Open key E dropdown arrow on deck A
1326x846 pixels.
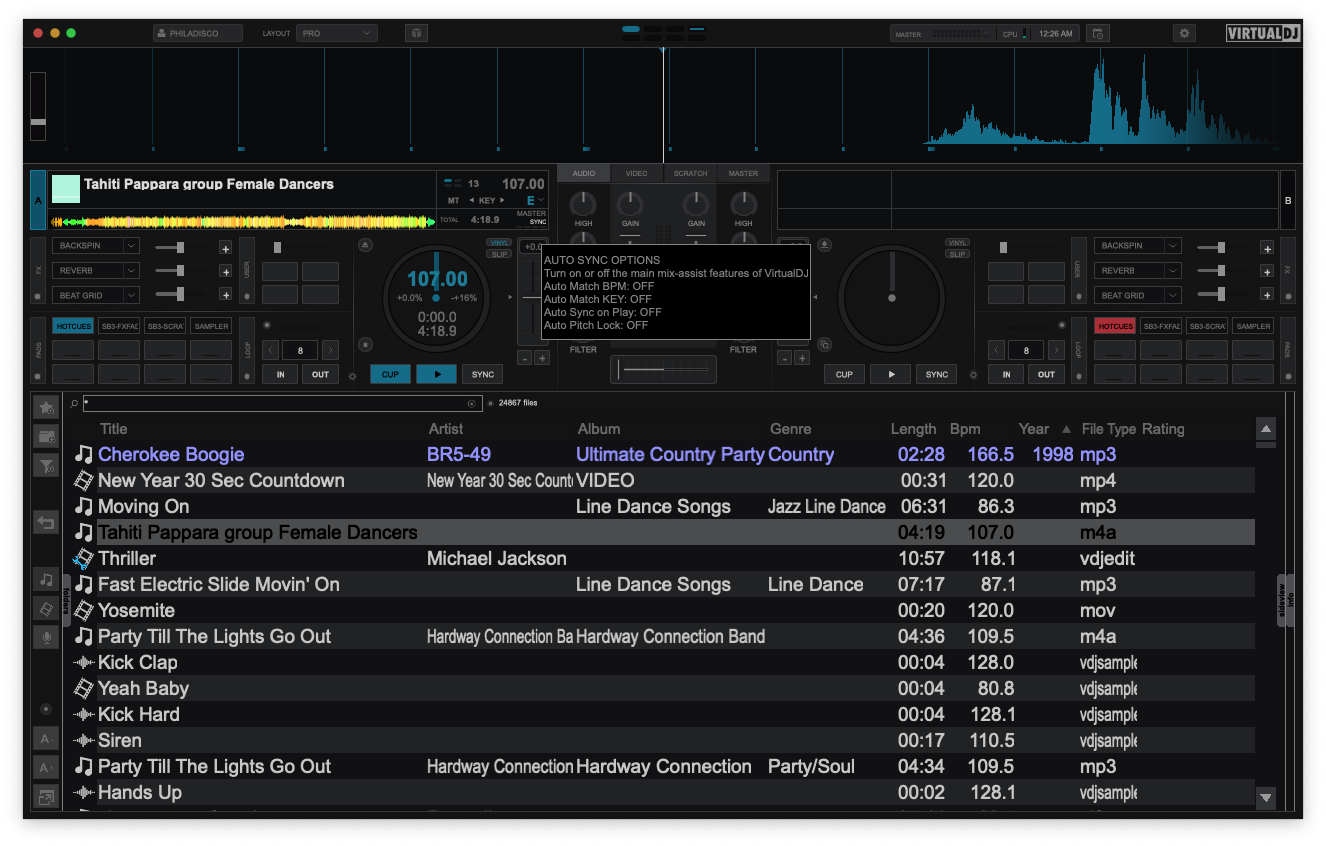pyautogui.click(x=541, y=201)
